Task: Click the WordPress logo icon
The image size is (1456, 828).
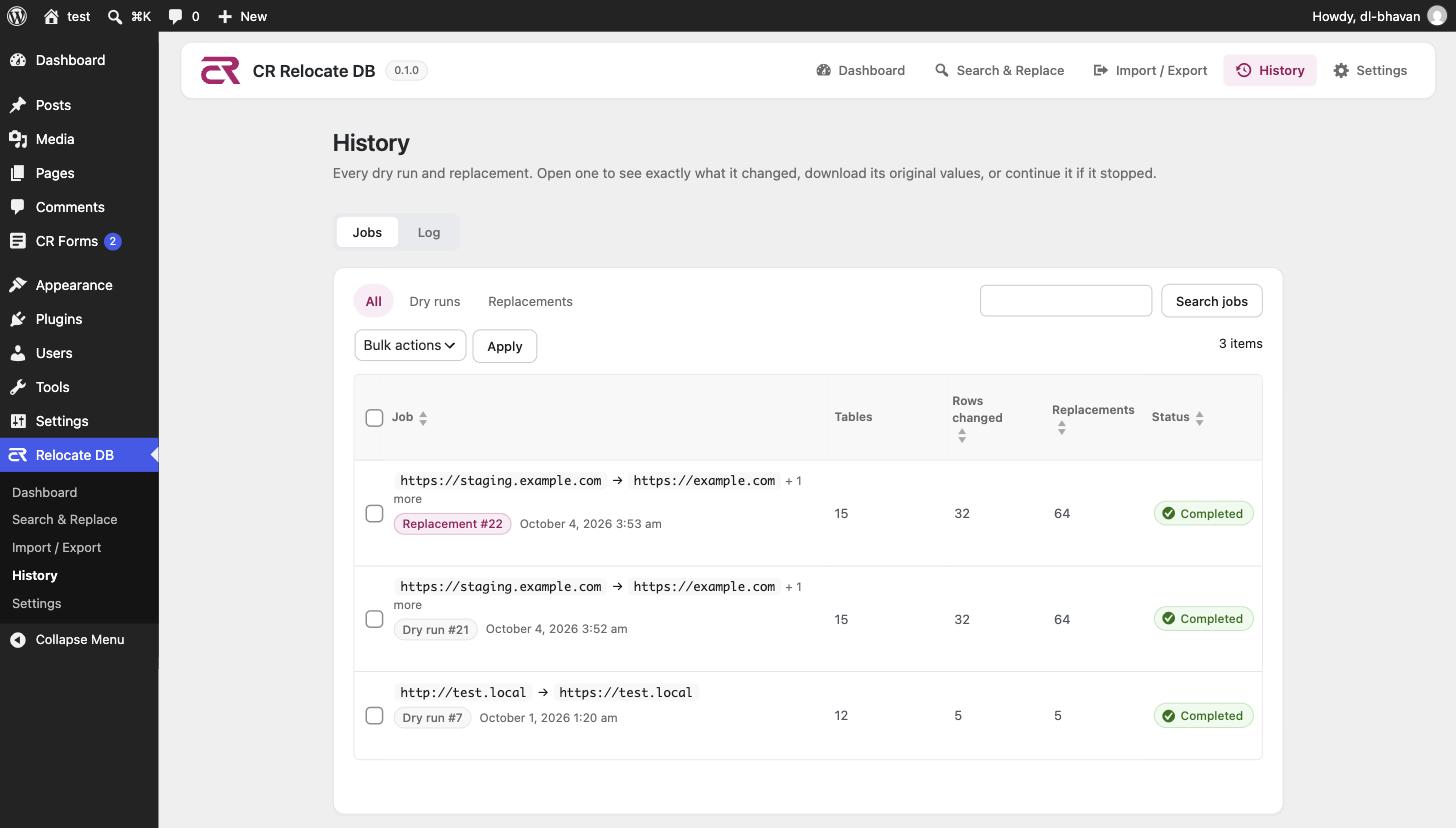Action: click(x=17, y=16)
